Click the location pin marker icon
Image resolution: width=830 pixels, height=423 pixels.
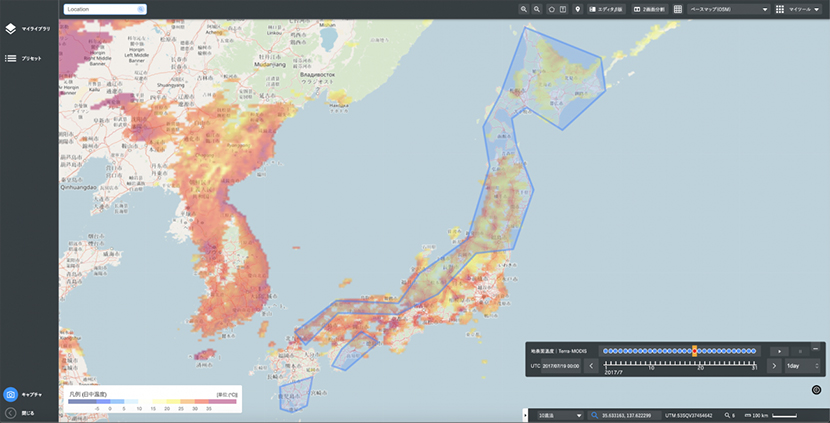[x=577, y=9]
